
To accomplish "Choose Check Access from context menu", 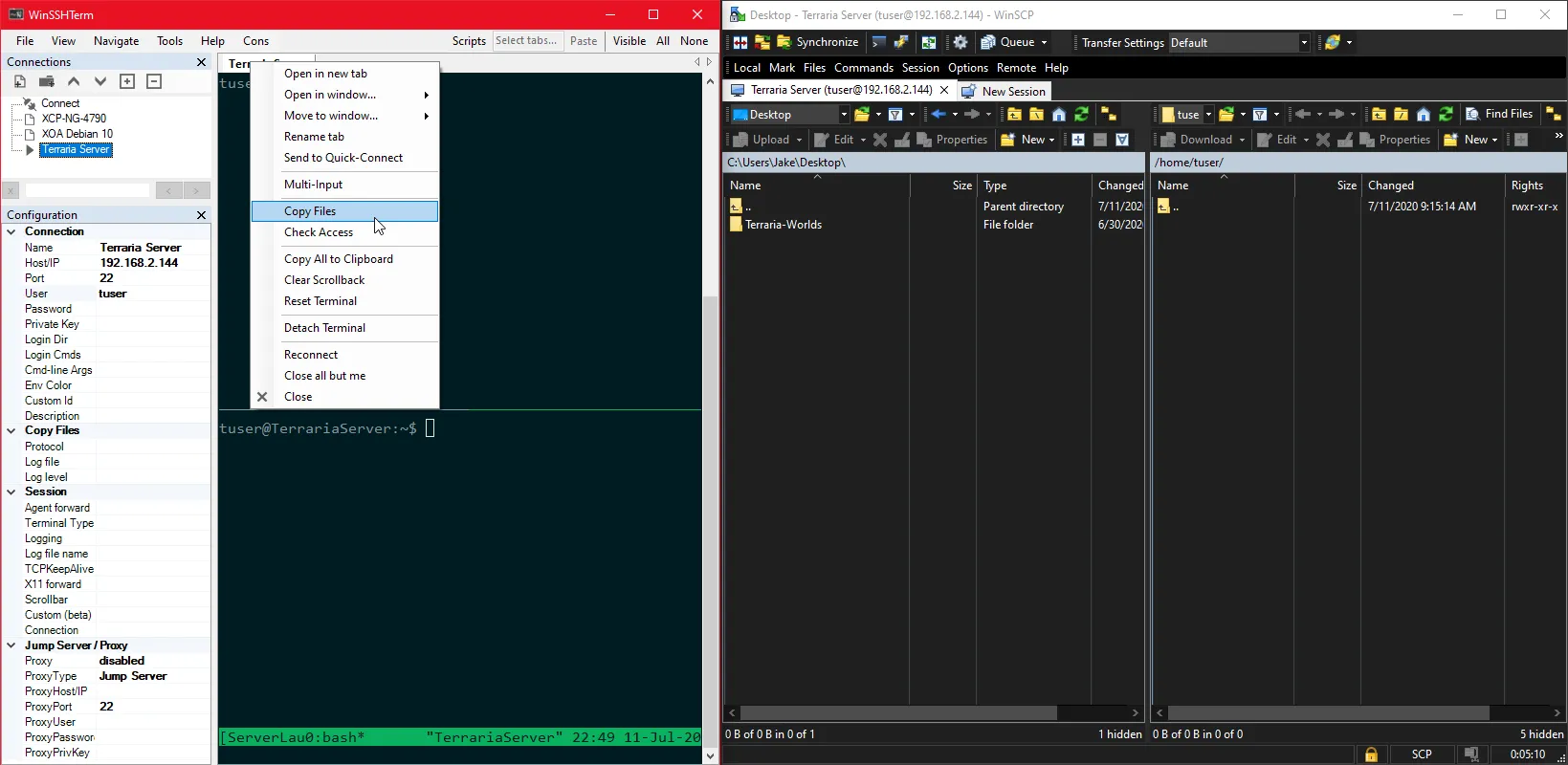I will [344, 232].
